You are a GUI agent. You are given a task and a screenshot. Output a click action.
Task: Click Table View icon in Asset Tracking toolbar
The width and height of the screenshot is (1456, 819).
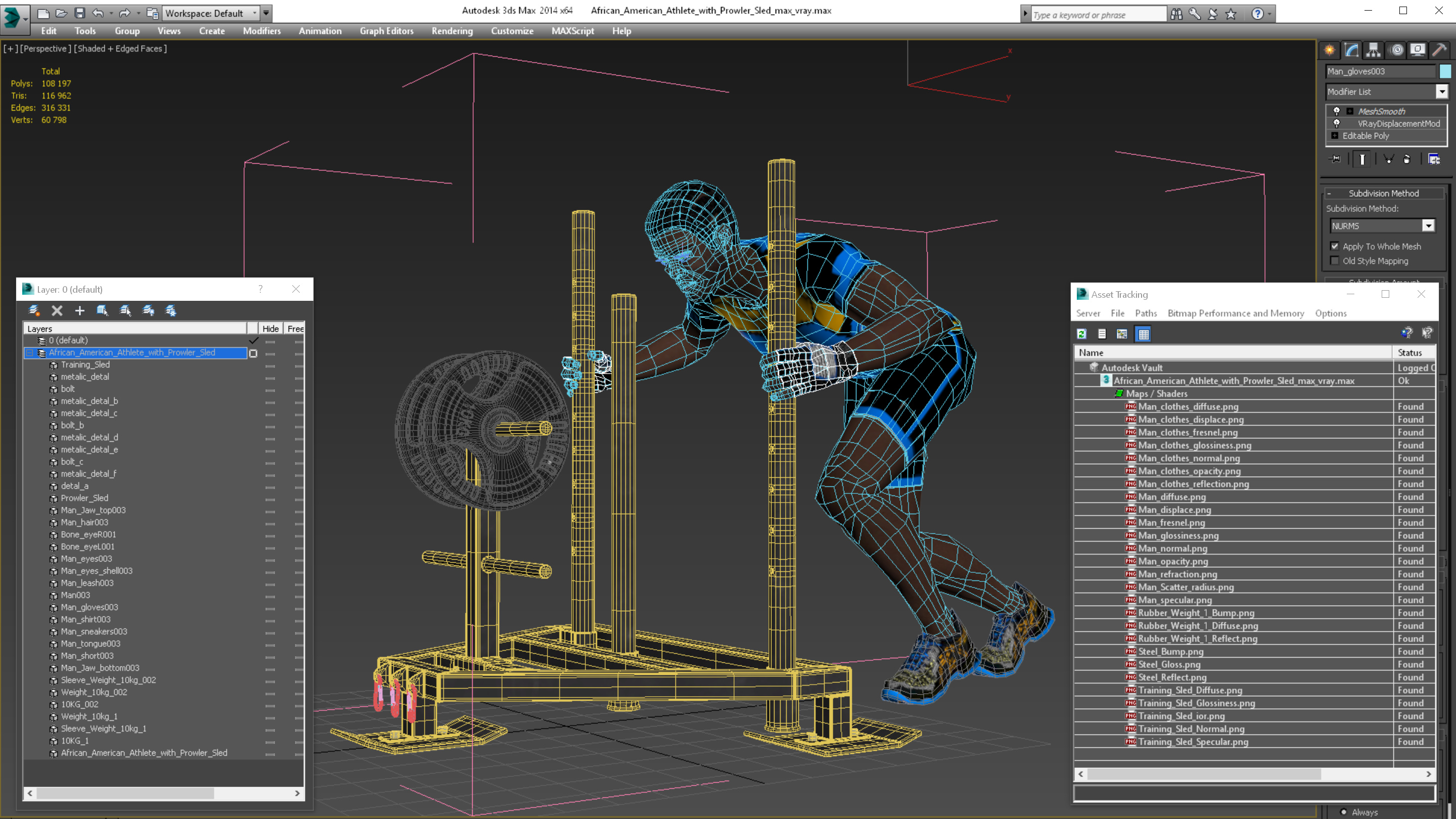1144,334
